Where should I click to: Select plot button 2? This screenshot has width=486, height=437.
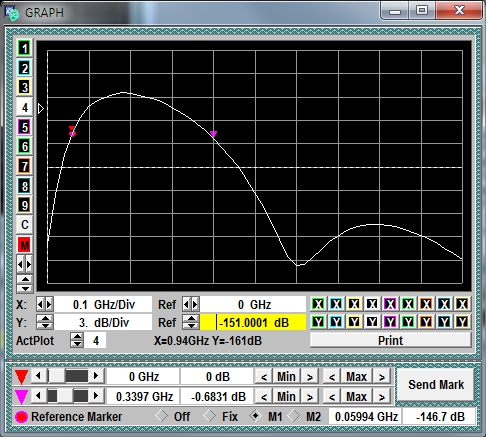tap(24, 68)
